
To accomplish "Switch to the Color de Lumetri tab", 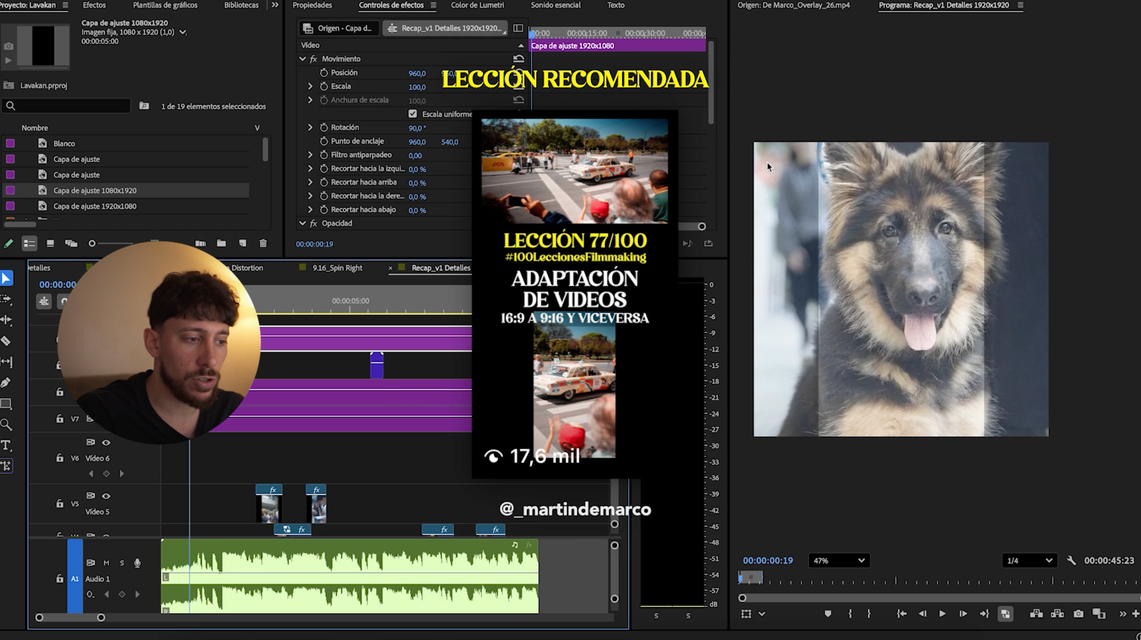I will pos(477,5).
